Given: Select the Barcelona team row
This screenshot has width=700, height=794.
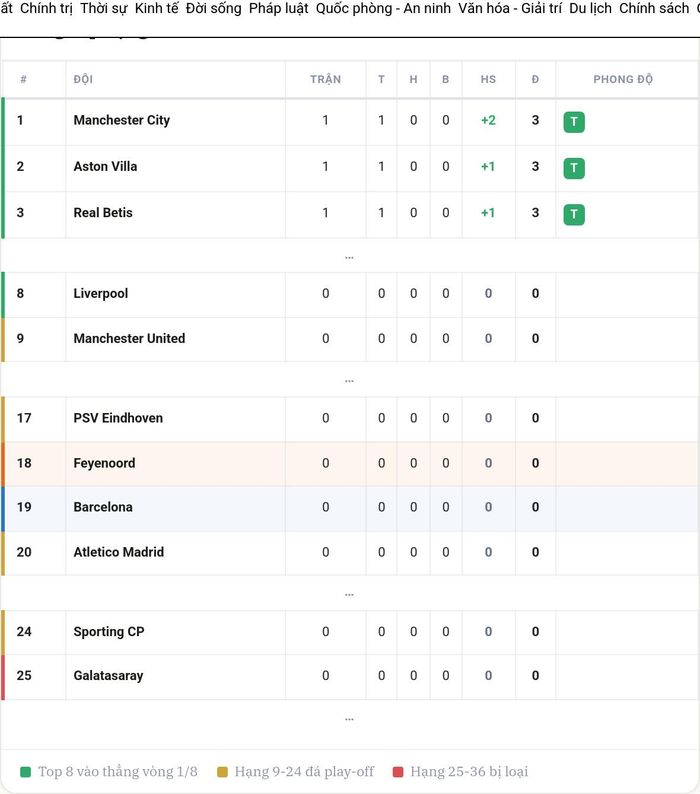Looking at the screenshot, I should [x=350, y=507].
